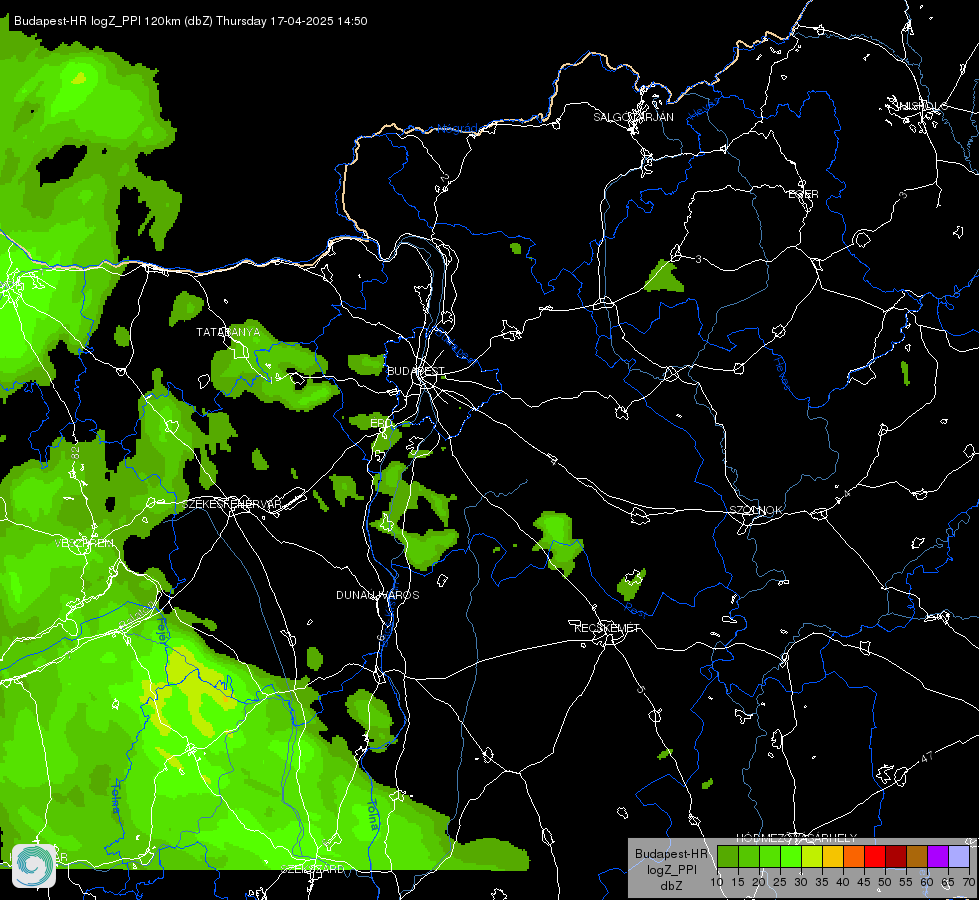This screenshot has height=900, width=979.
Task: Click the logZ_PPI text in the legend
Action: click(671, 869)
